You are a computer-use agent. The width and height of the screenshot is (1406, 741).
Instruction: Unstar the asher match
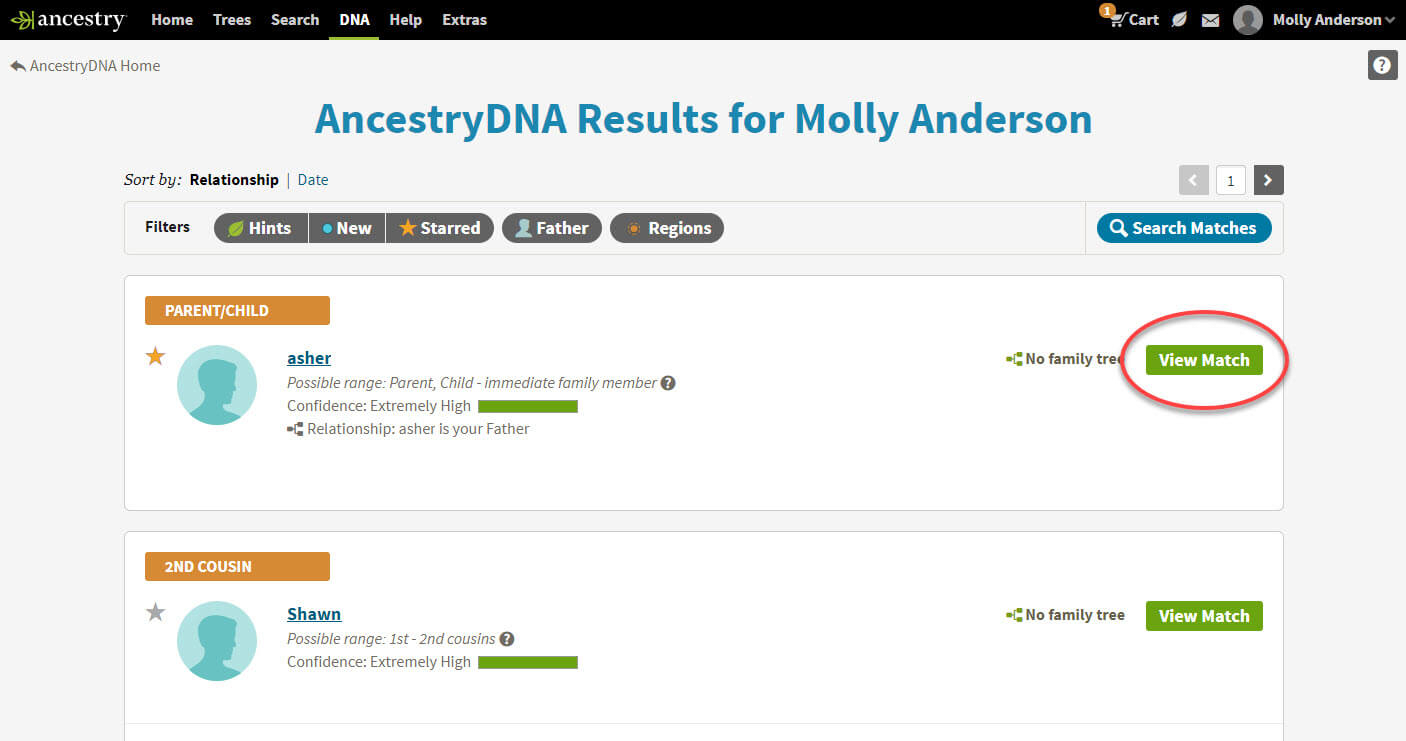pyautogui.click(x=155, y=356)
